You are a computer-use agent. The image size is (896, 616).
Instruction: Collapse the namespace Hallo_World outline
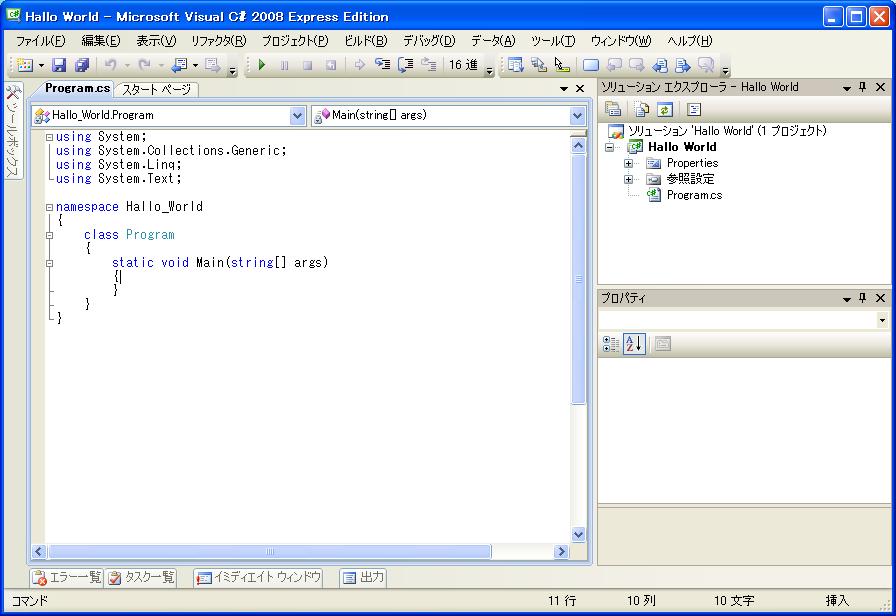tap(50, 207)
